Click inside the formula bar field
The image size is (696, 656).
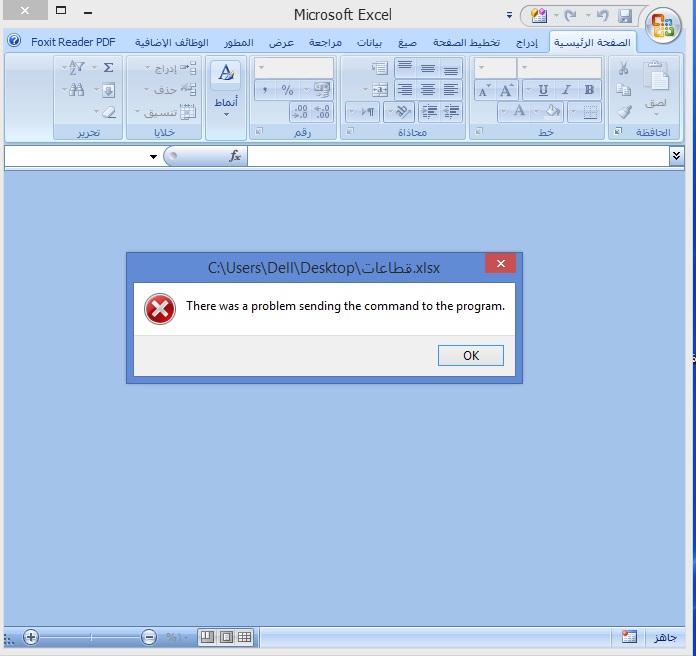click(458, 156)
